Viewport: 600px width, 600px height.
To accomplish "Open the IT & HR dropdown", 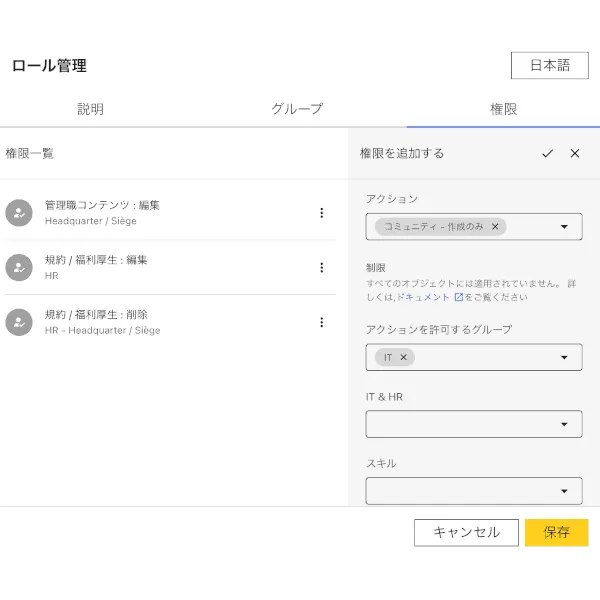I will 474,424.
